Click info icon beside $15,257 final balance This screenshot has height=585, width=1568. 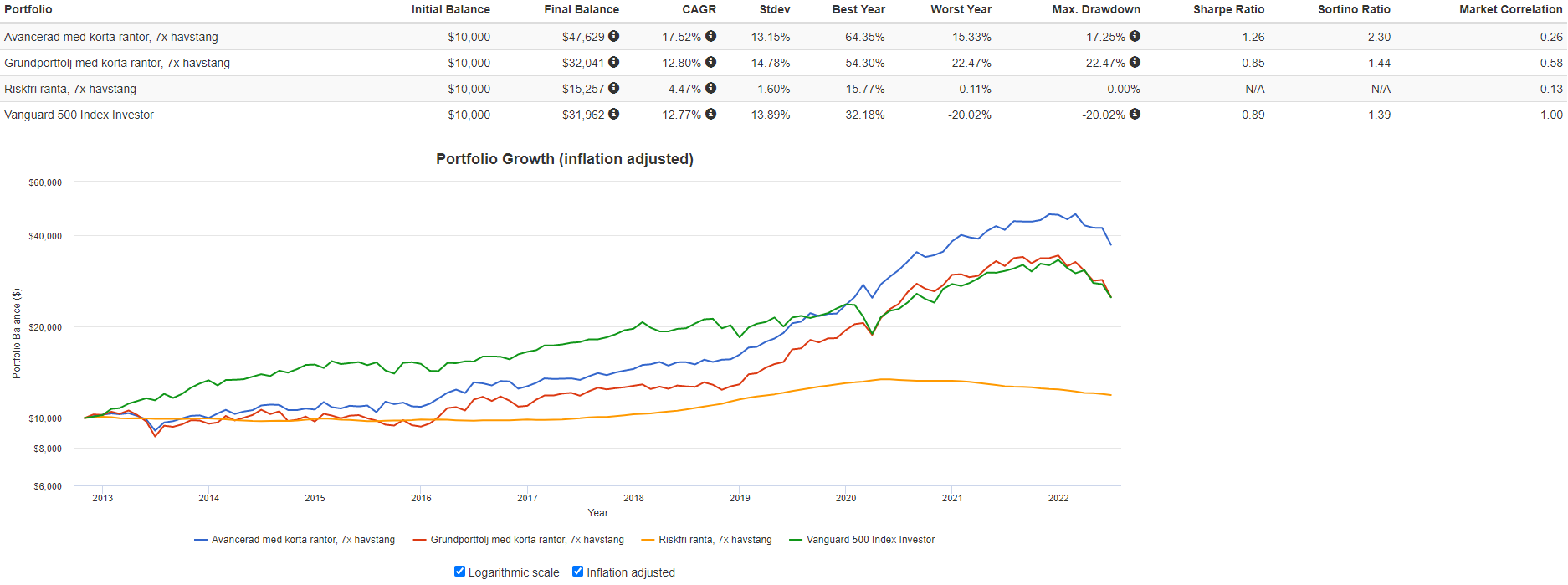click(x=613, y=88)
